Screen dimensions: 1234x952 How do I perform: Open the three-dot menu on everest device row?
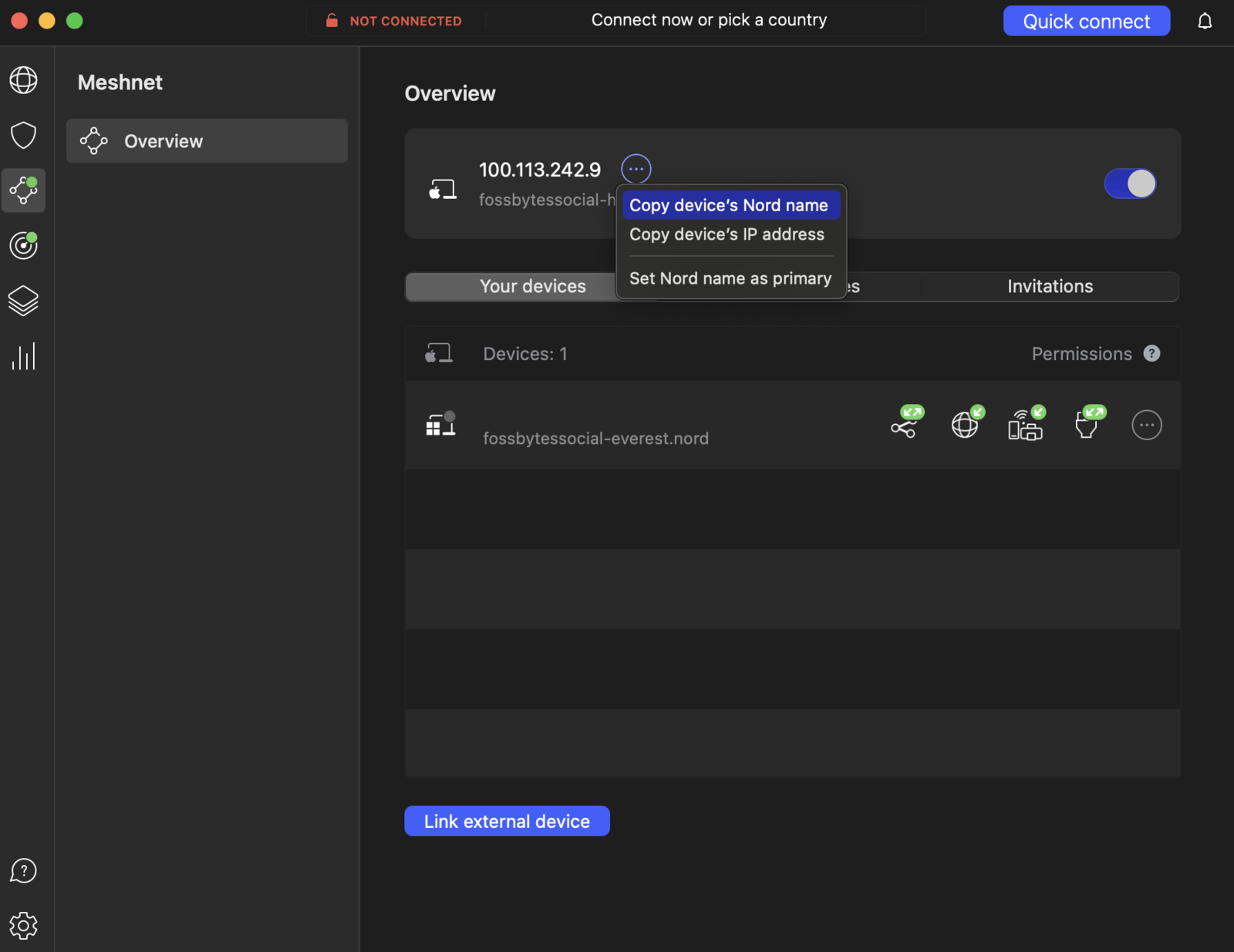pos(1147,425)
